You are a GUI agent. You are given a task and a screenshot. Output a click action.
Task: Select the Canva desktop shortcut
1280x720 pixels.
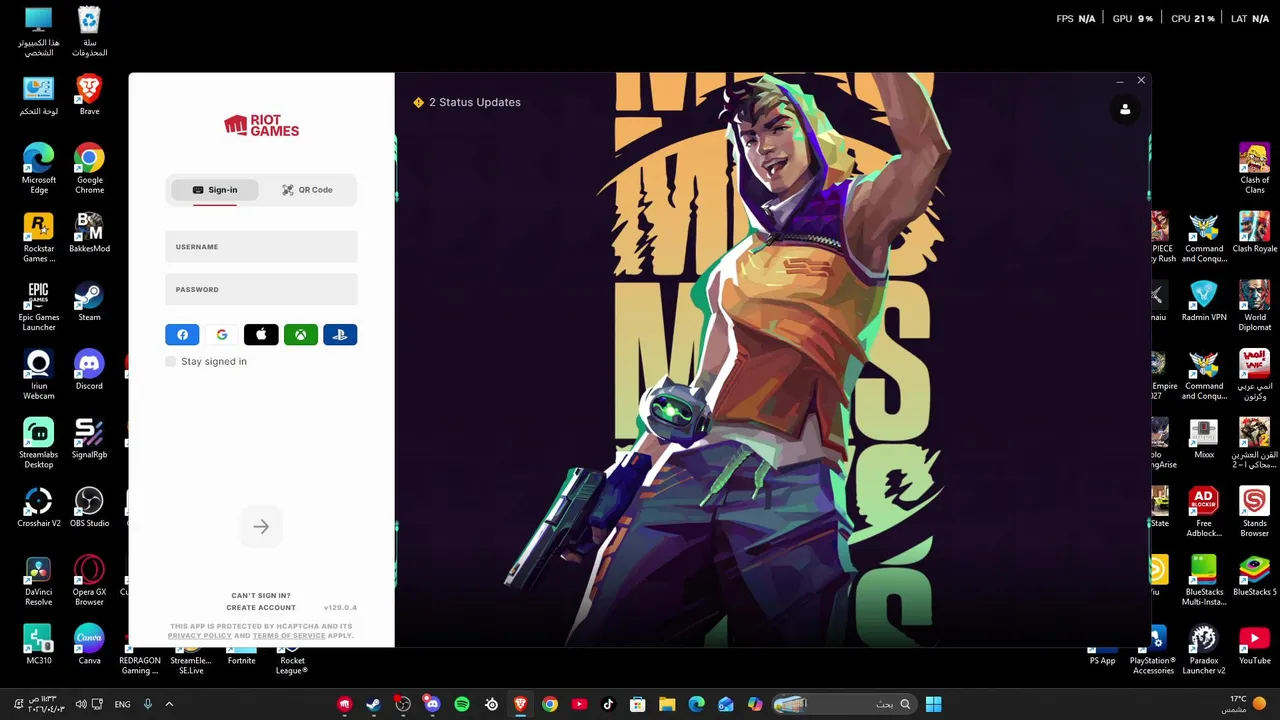(x=89, y=645)
